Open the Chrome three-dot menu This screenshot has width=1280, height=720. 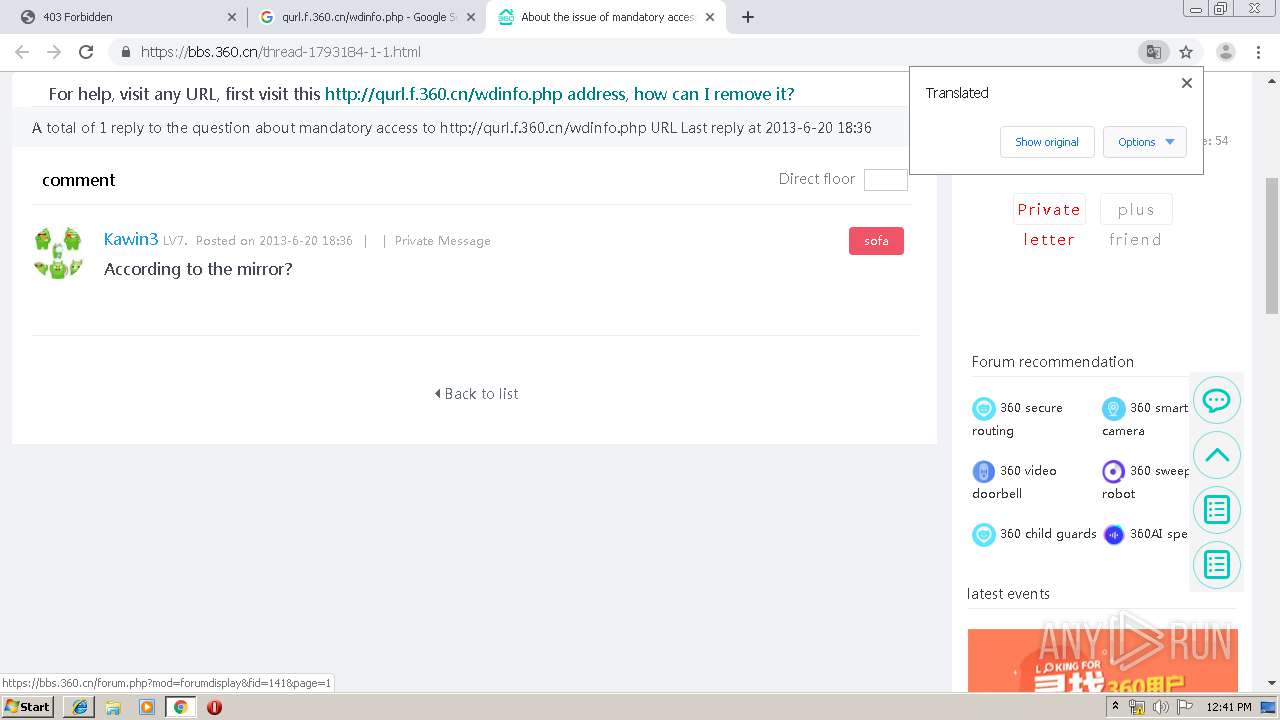1258,52
